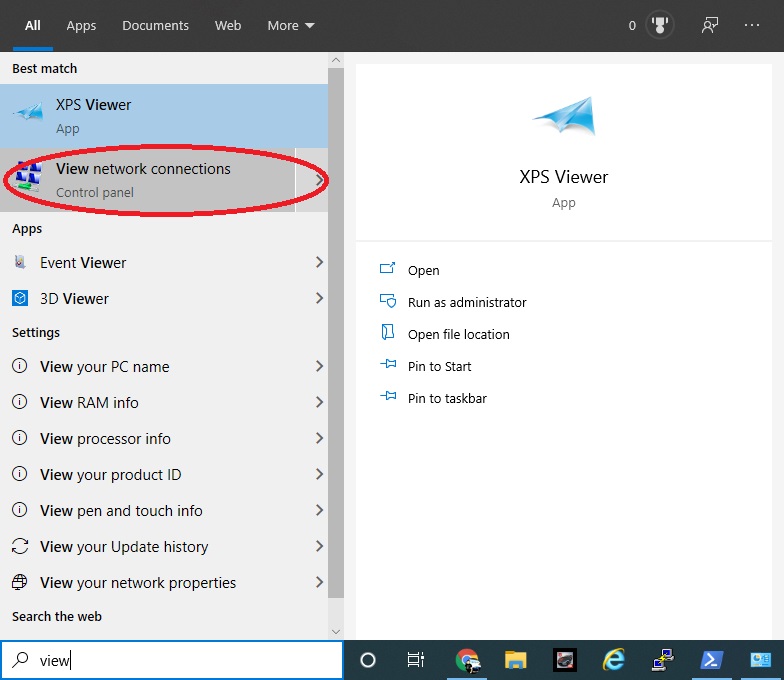Click the Open action's window icon
784x680 pixels.
click(388, 268)
